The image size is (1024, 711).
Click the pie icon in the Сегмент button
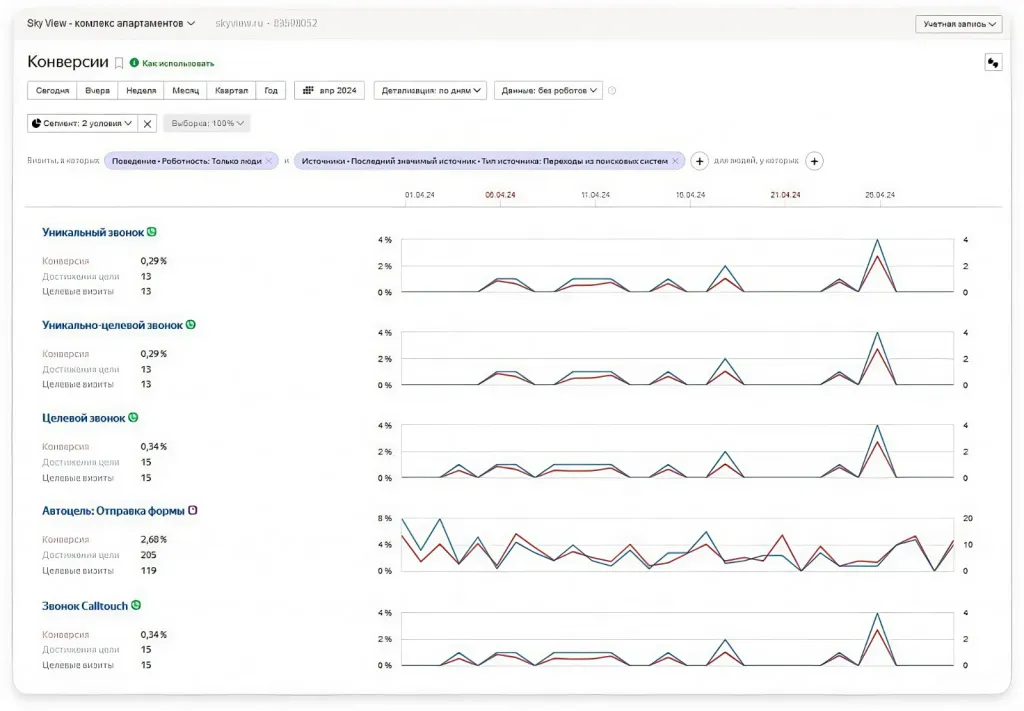(37, 123)
